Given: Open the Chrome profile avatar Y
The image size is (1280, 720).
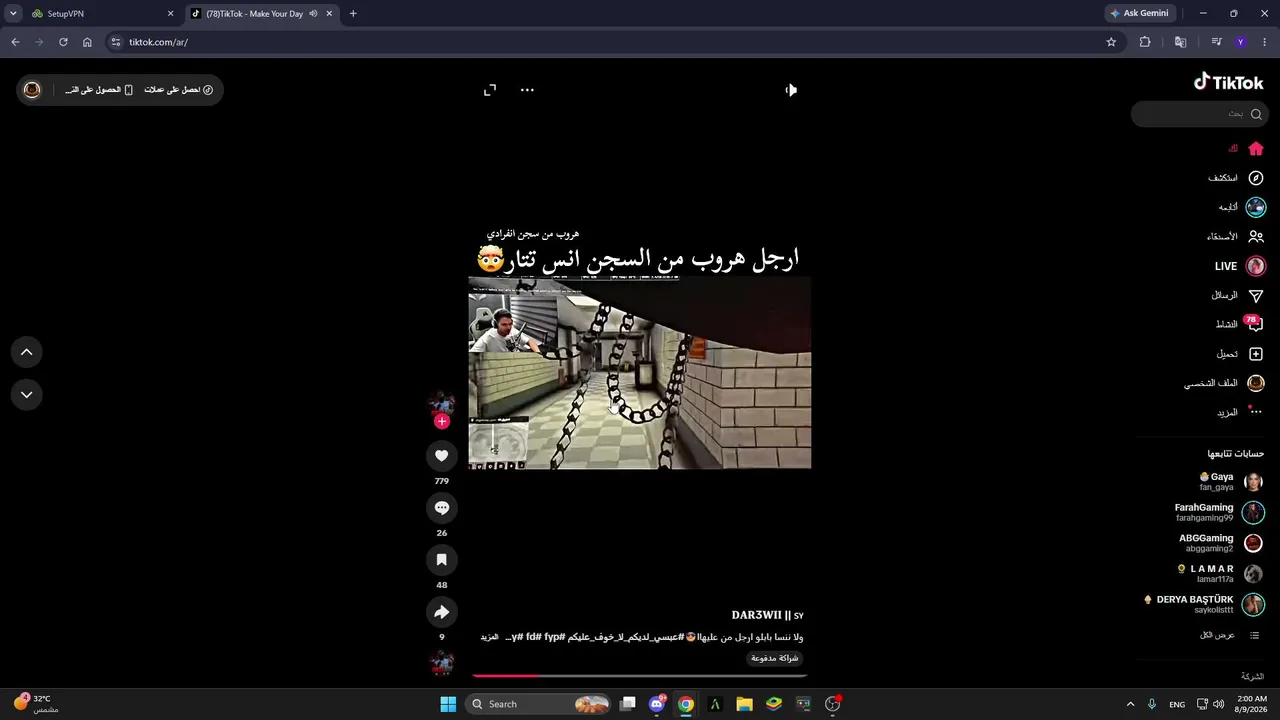Looking at the screenshot, I should click(1241, 42).
